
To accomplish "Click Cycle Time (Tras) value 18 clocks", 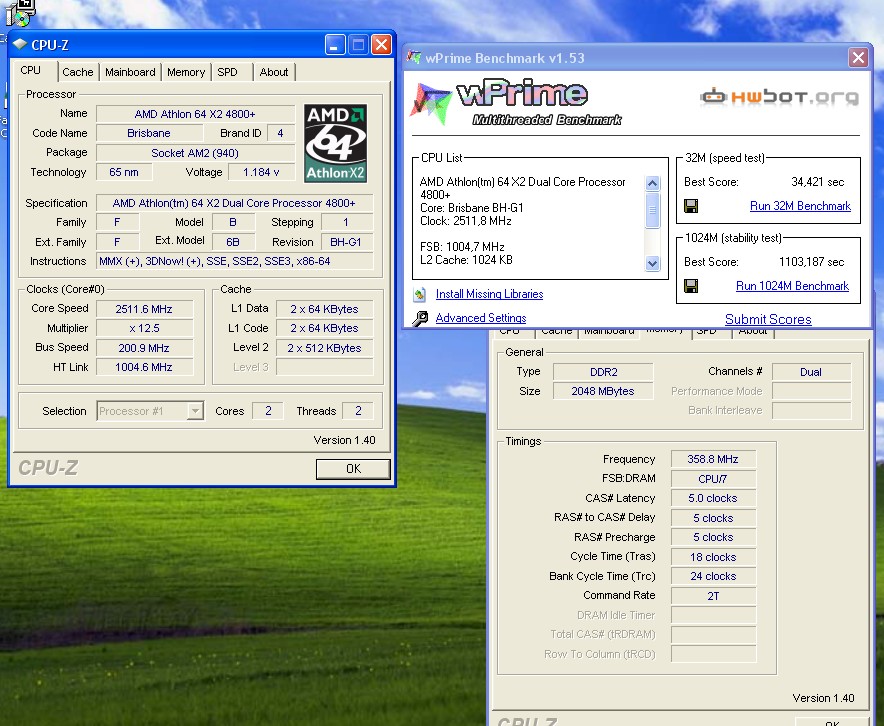I will coord(713,557).
